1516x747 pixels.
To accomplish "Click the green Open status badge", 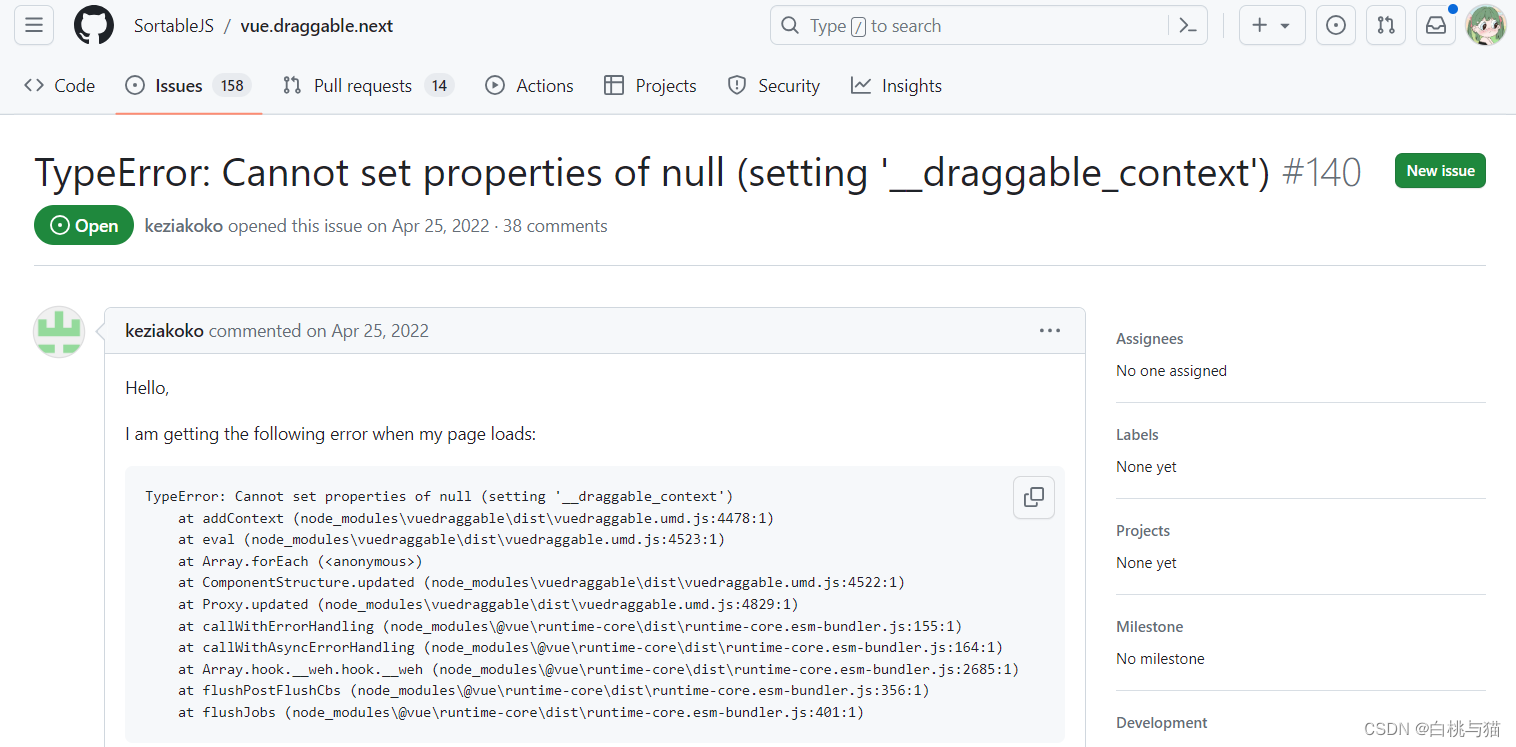I will click(x=84, y=226).
